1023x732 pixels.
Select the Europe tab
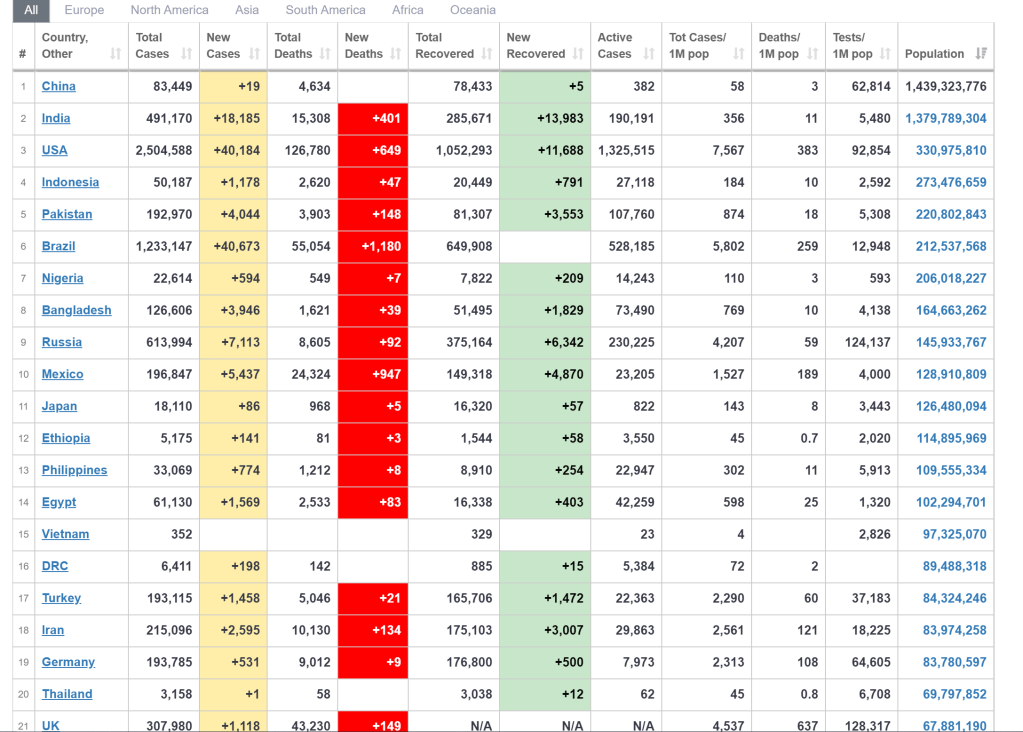[x=84, y=10]
